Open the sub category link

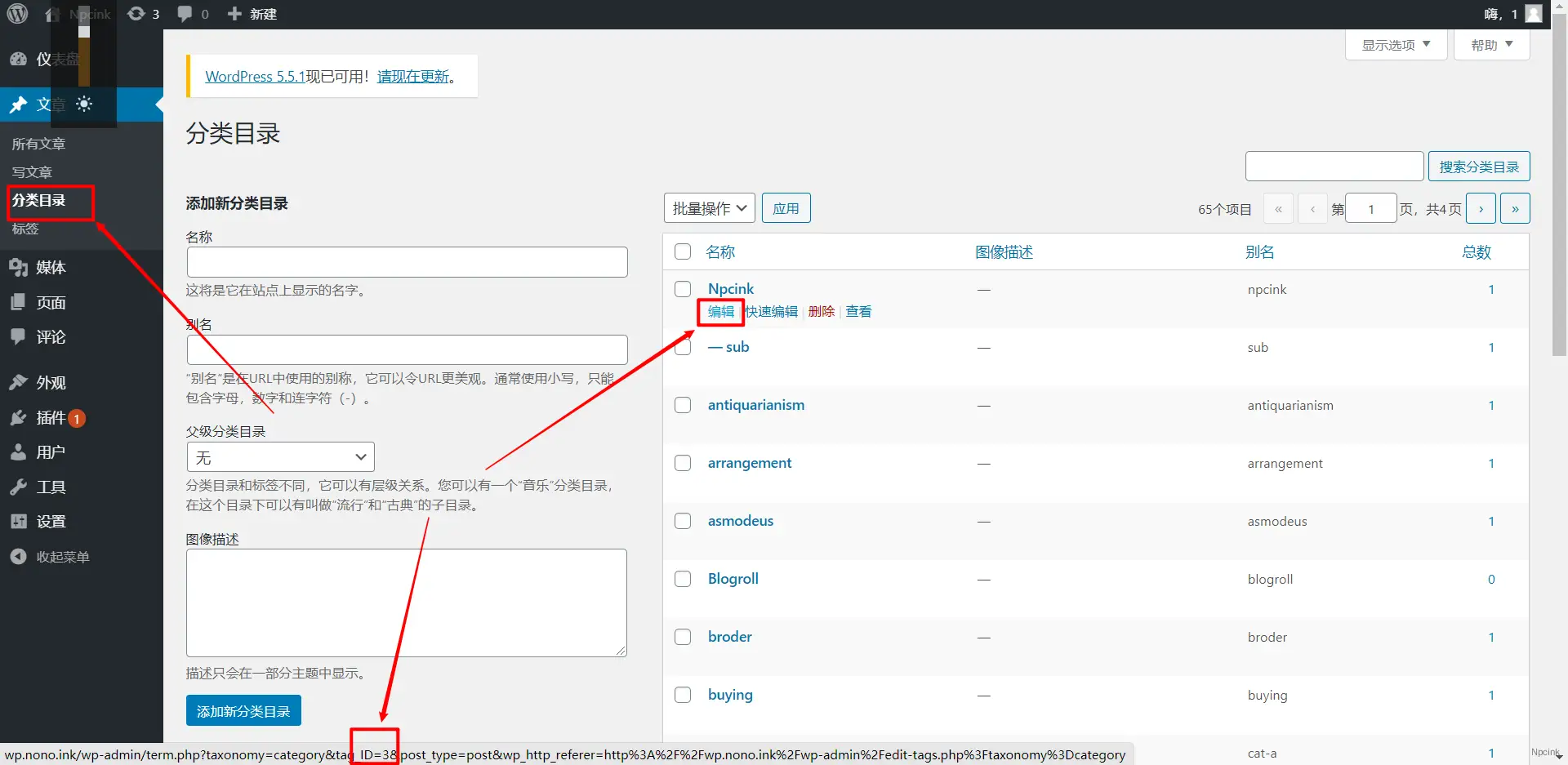pyautogui.click(x=728, y=347)
